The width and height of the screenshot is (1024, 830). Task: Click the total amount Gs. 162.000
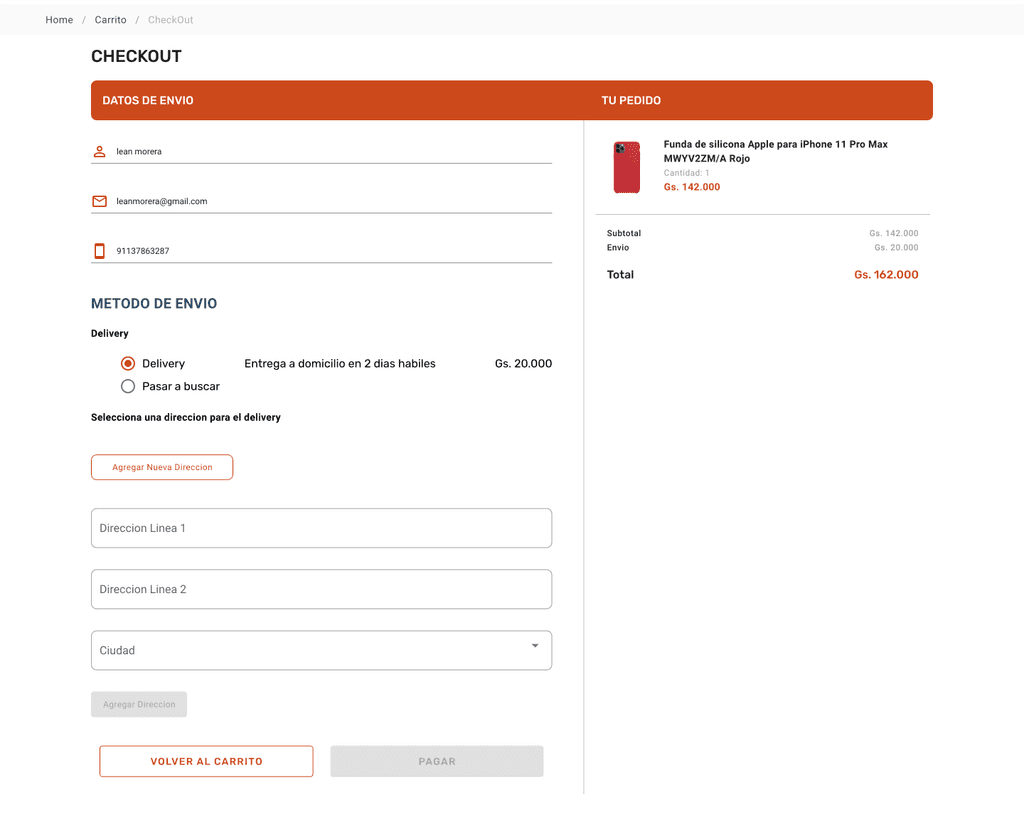tap(886, 275)
